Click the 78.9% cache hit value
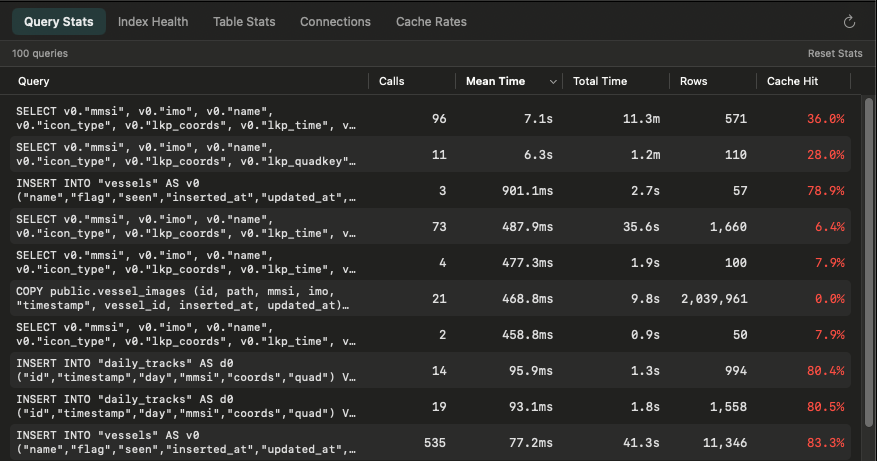 [x=826, y=191]
